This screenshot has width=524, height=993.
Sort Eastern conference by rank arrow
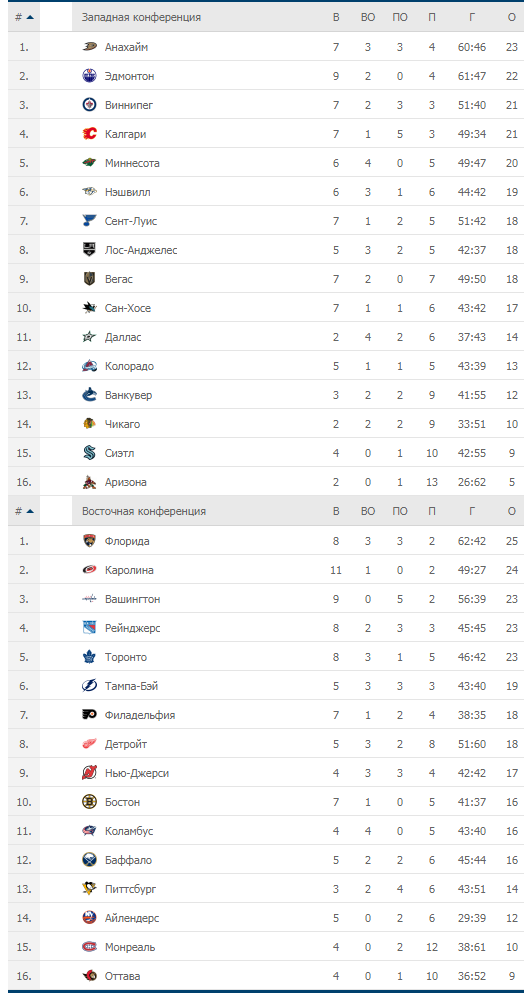30,512
